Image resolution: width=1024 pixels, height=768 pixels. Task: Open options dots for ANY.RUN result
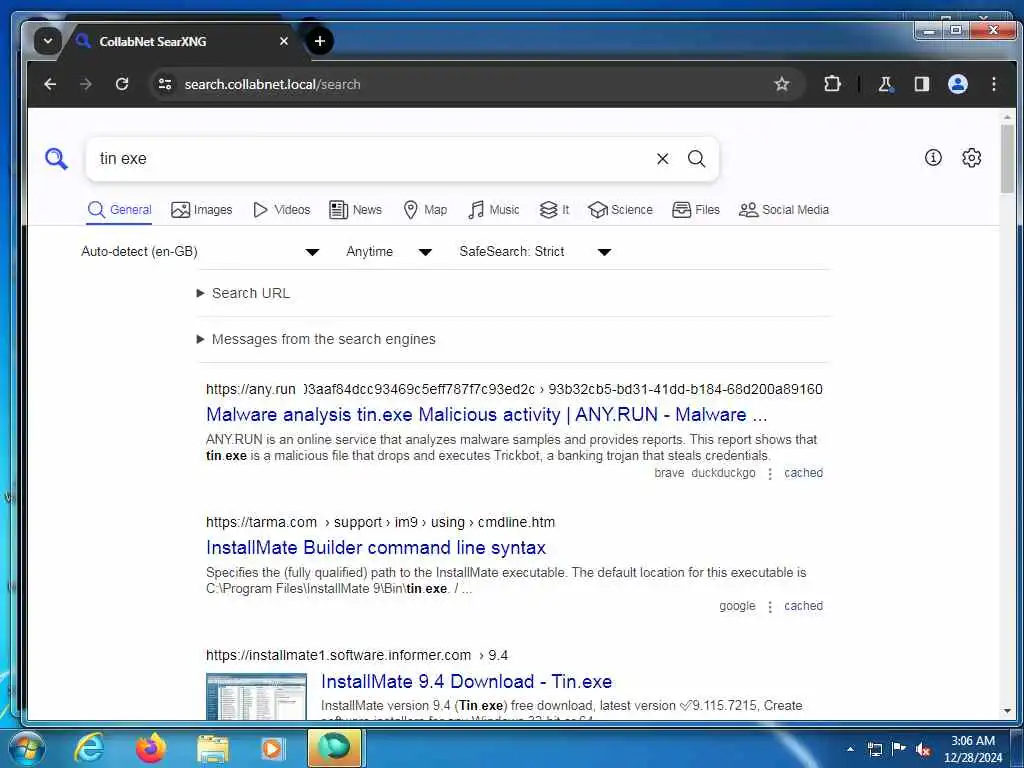pos(770,473)
